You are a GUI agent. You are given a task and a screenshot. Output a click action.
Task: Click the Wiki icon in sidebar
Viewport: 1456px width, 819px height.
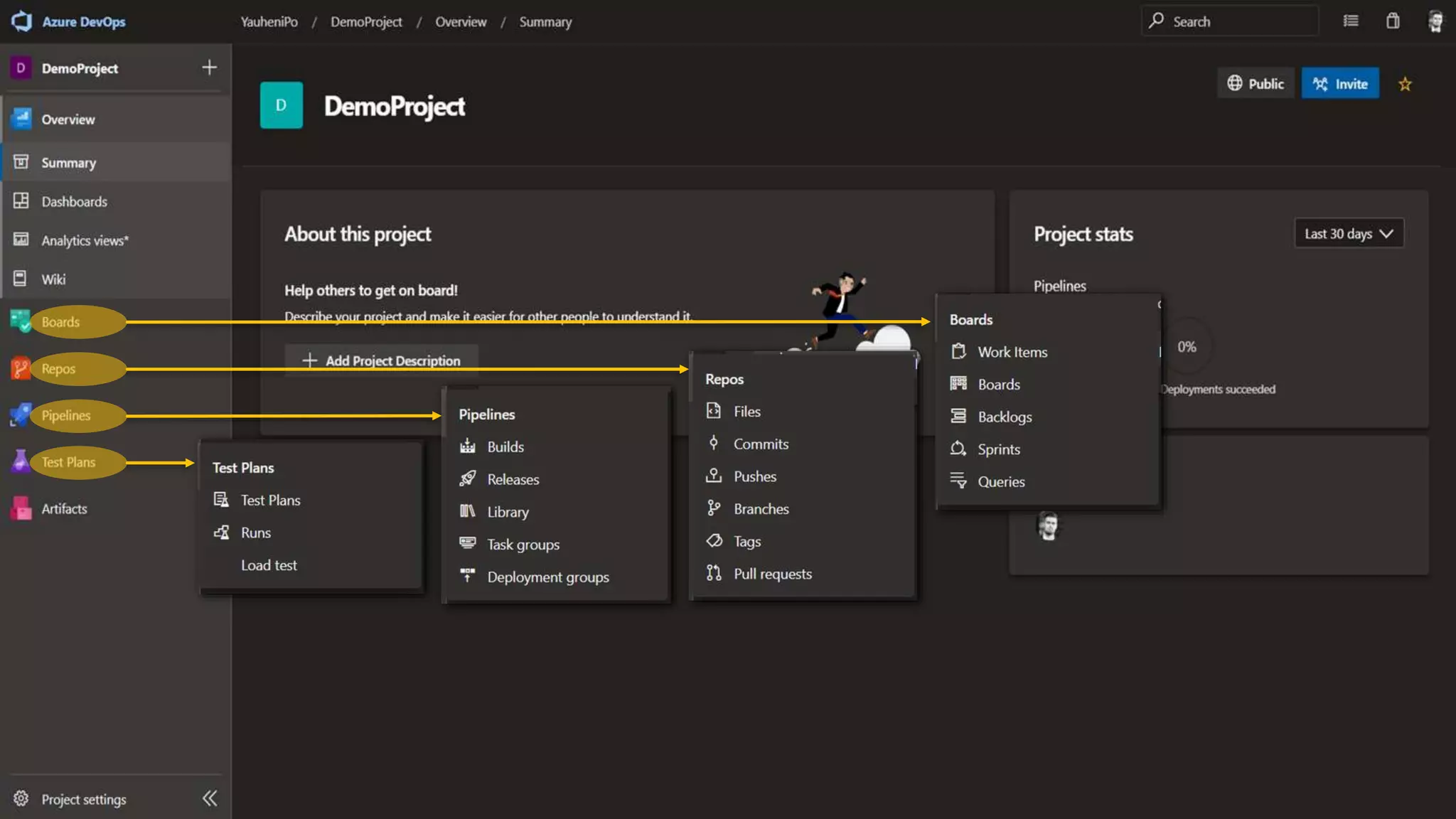21,279
